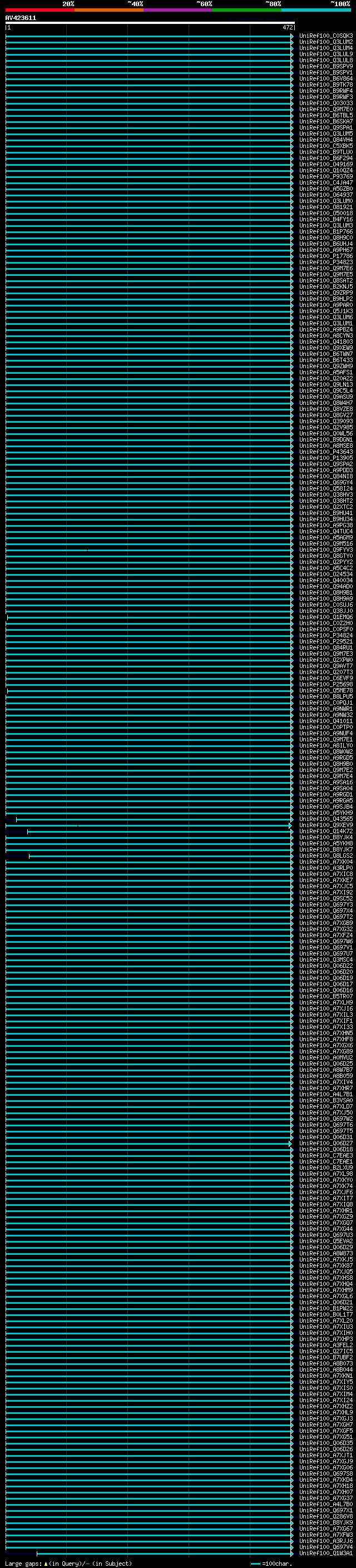The height and width of the screenshot is (1568, 356).
Task: Select hit label UniRef100_Q03033
Action: pyautogui.click(x=326, y=103)
